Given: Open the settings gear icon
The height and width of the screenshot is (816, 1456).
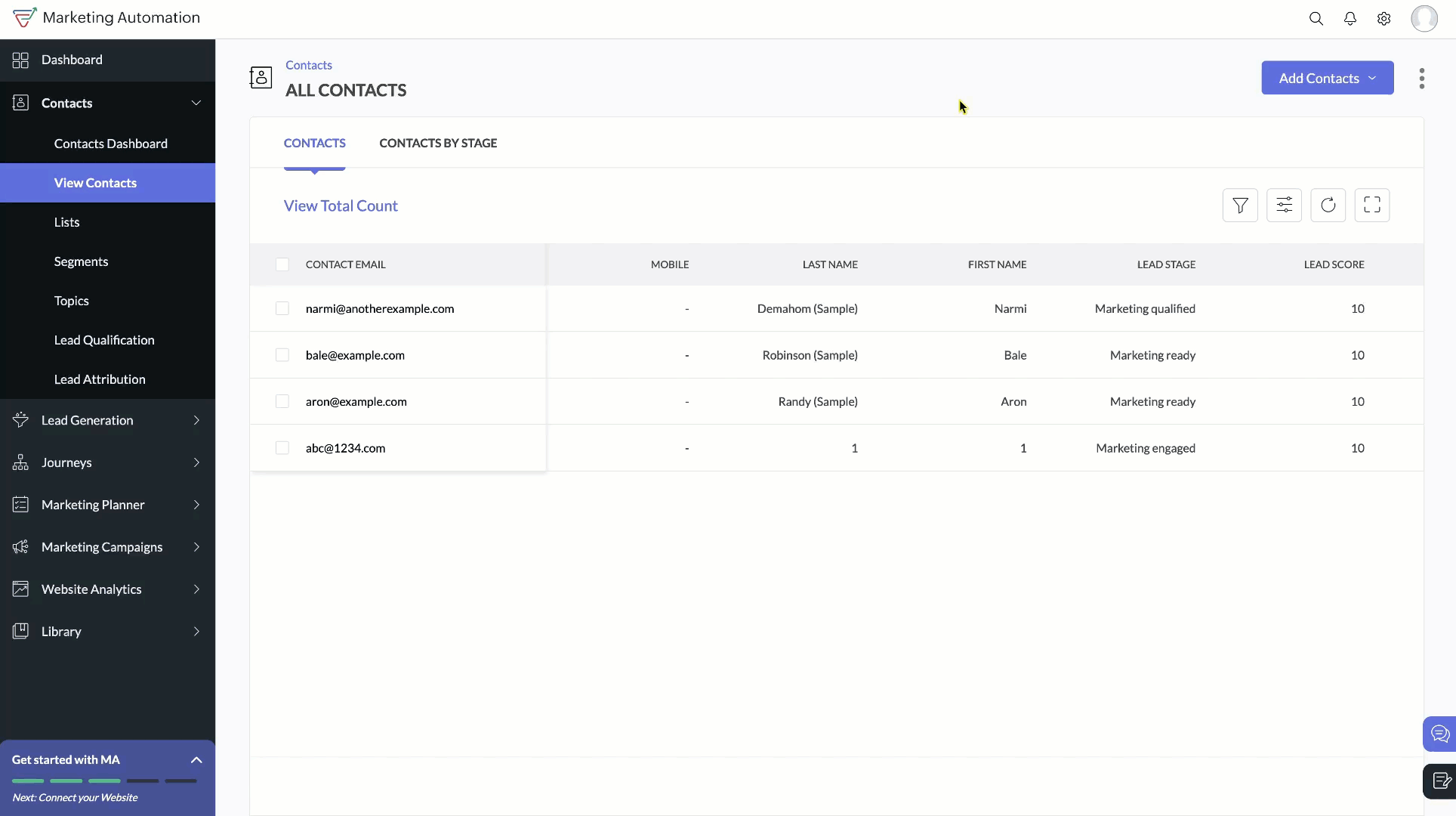Looking at the screenshot, I should tap(1384, 19).
